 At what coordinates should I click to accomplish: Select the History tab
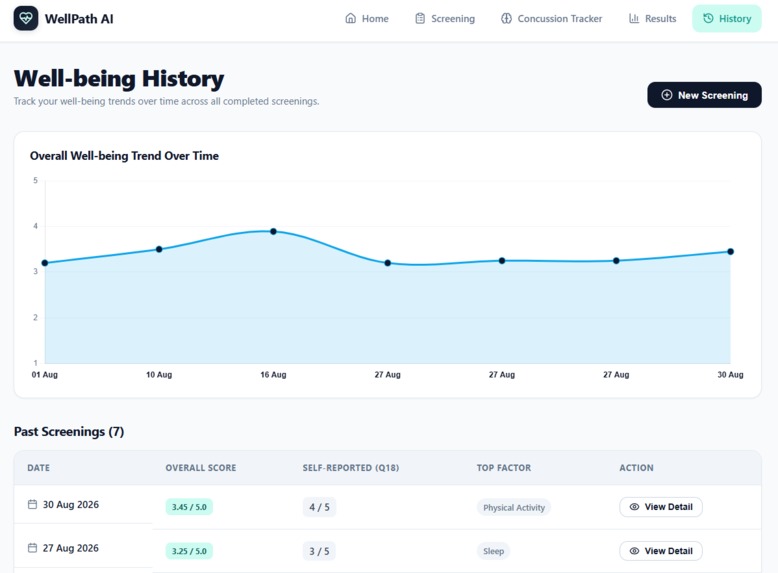[727, 18]
